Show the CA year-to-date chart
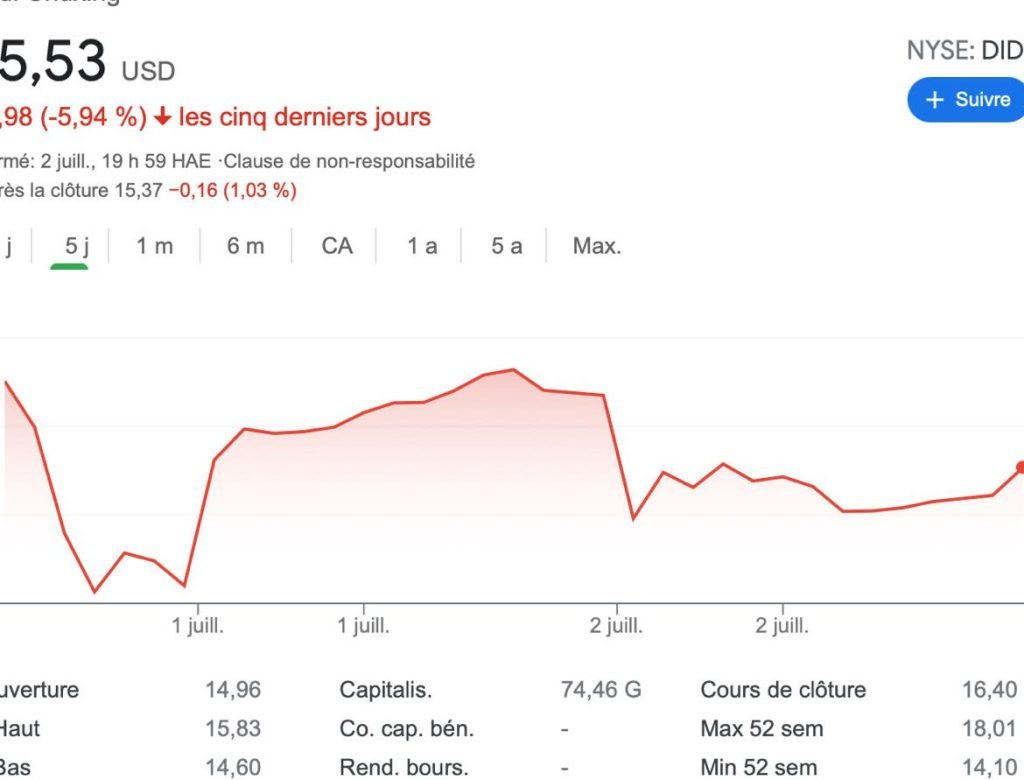Viewport: 1024px width, 780px height. (x=337, y=246)
